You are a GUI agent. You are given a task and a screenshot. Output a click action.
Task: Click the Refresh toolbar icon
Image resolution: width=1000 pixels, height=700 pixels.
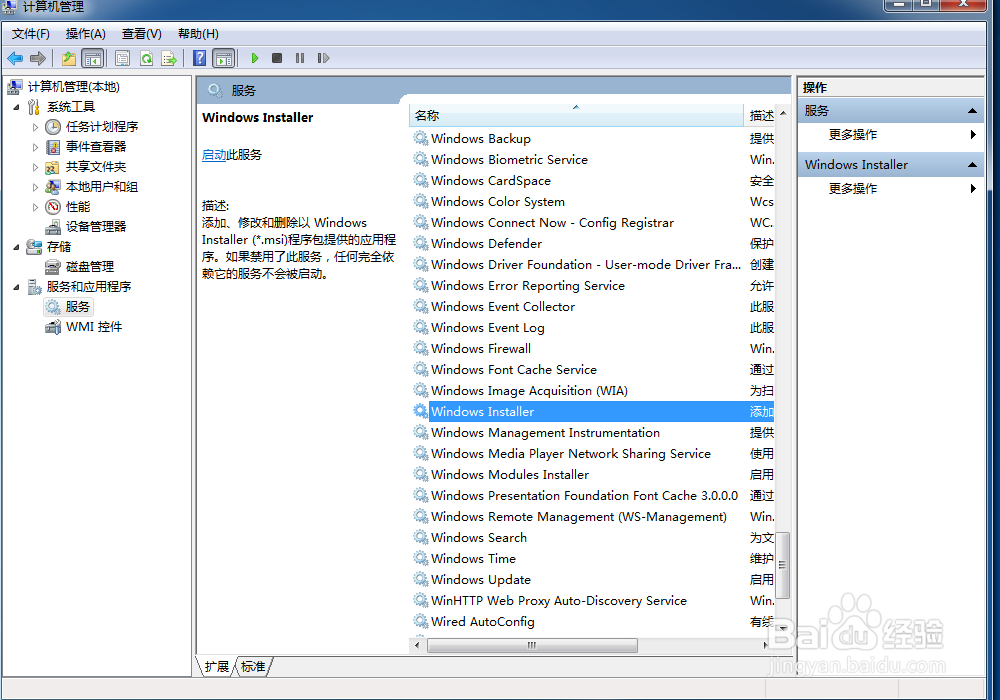point(147,59)
